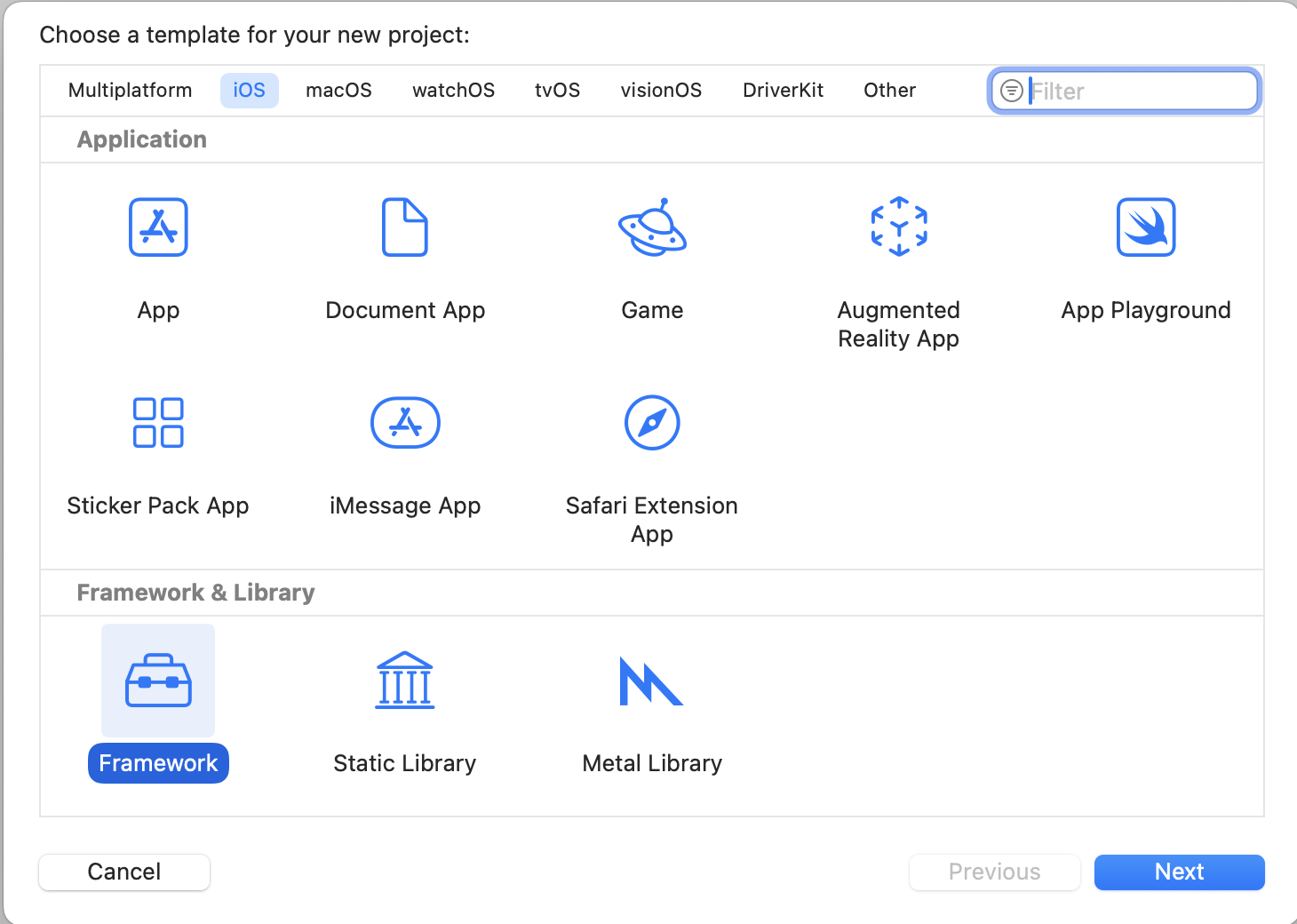The width and height of the screenshot is (1297, 924).
Task: Choose the Static Library building icon
Action: (x=405, y=681)
